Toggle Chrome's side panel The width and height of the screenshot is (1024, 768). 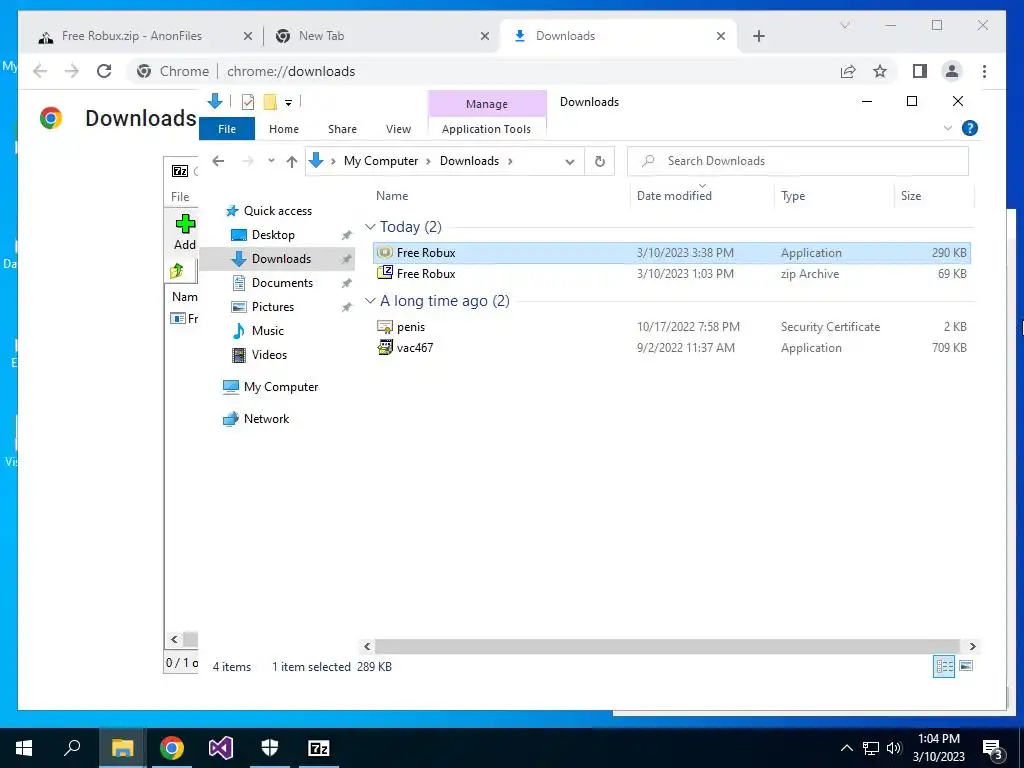[920, 71]
